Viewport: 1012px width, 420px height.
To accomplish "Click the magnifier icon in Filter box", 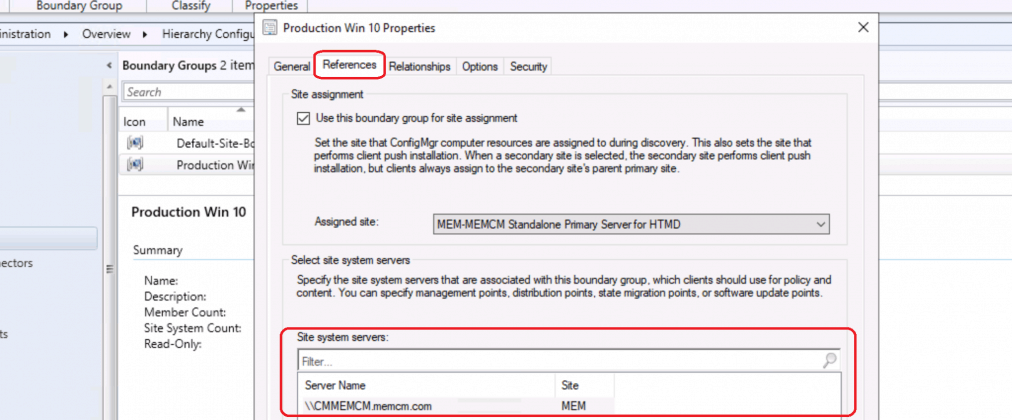I will [829, 360].
